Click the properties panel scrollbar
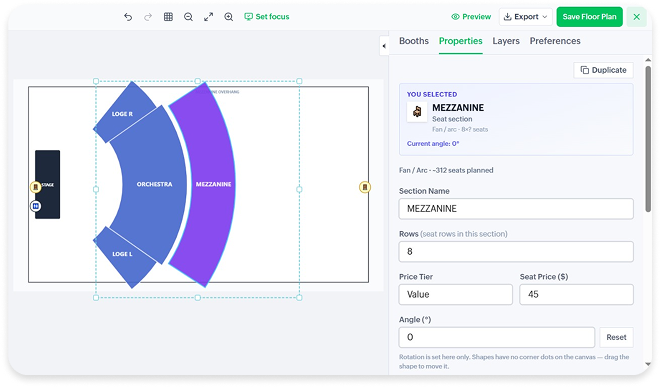Screen dimensions: 661x388 pos(648,139)
